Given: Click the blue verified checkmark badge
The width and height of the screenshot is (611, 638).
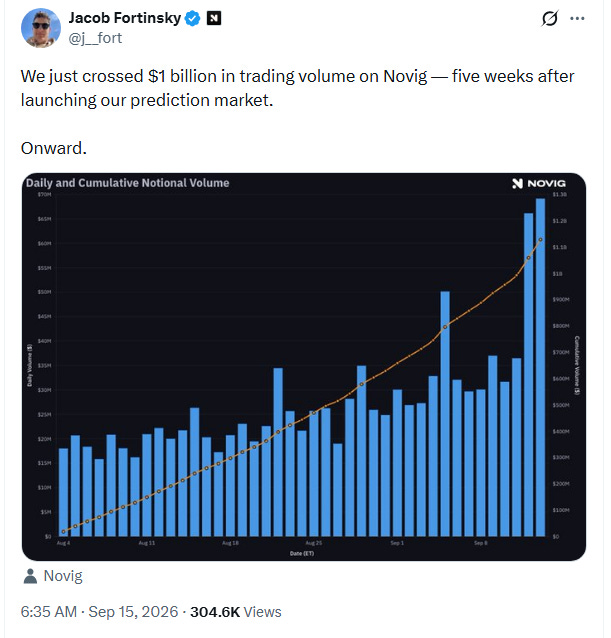Looking at the screenshot, I should pos(192,18).
